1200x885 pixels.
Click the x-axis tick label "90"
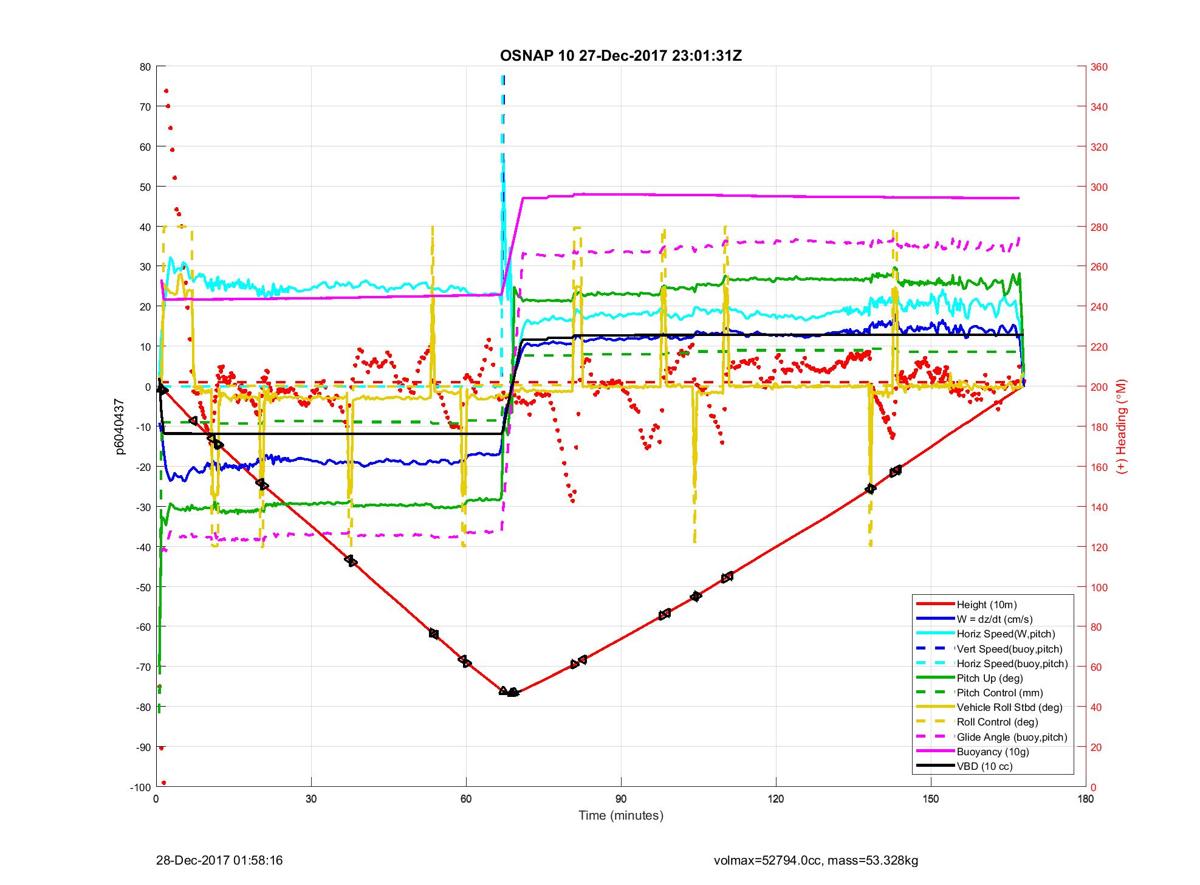(x=621, y=799)
